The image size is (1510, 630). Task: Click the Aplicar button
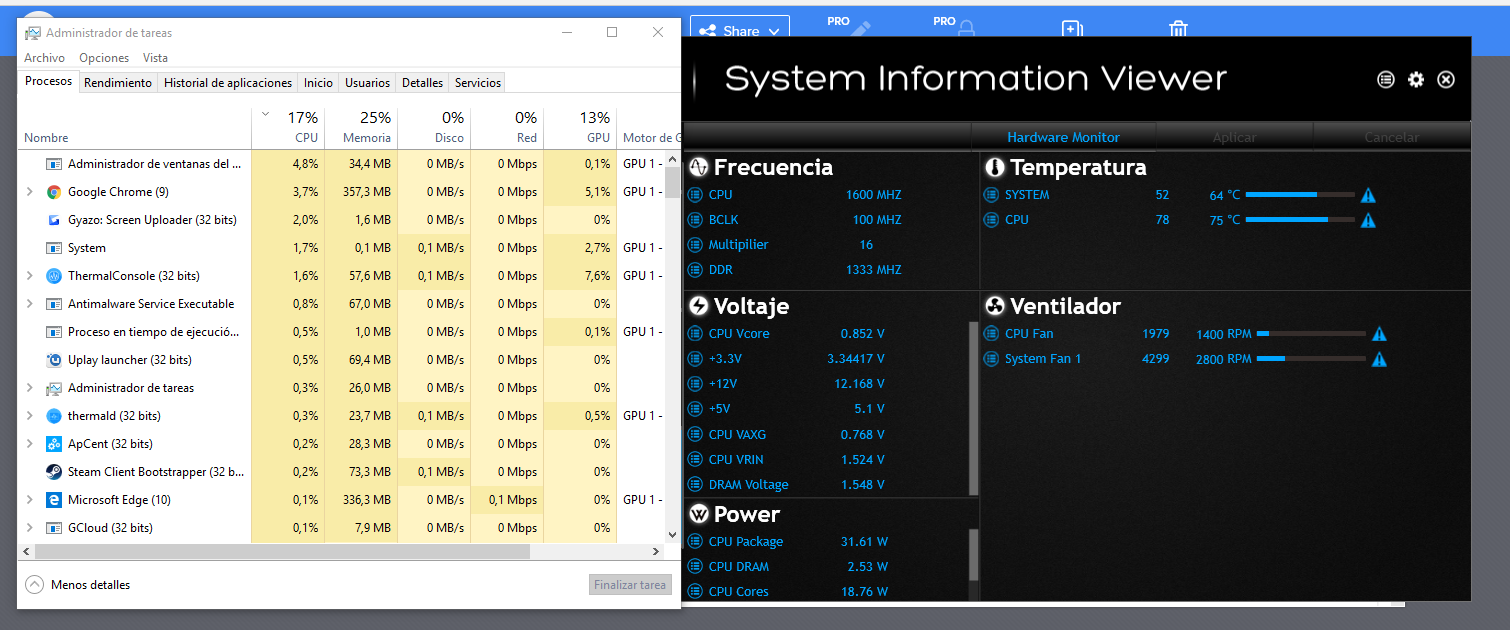pyautogui.click(x=1234, y=137)
